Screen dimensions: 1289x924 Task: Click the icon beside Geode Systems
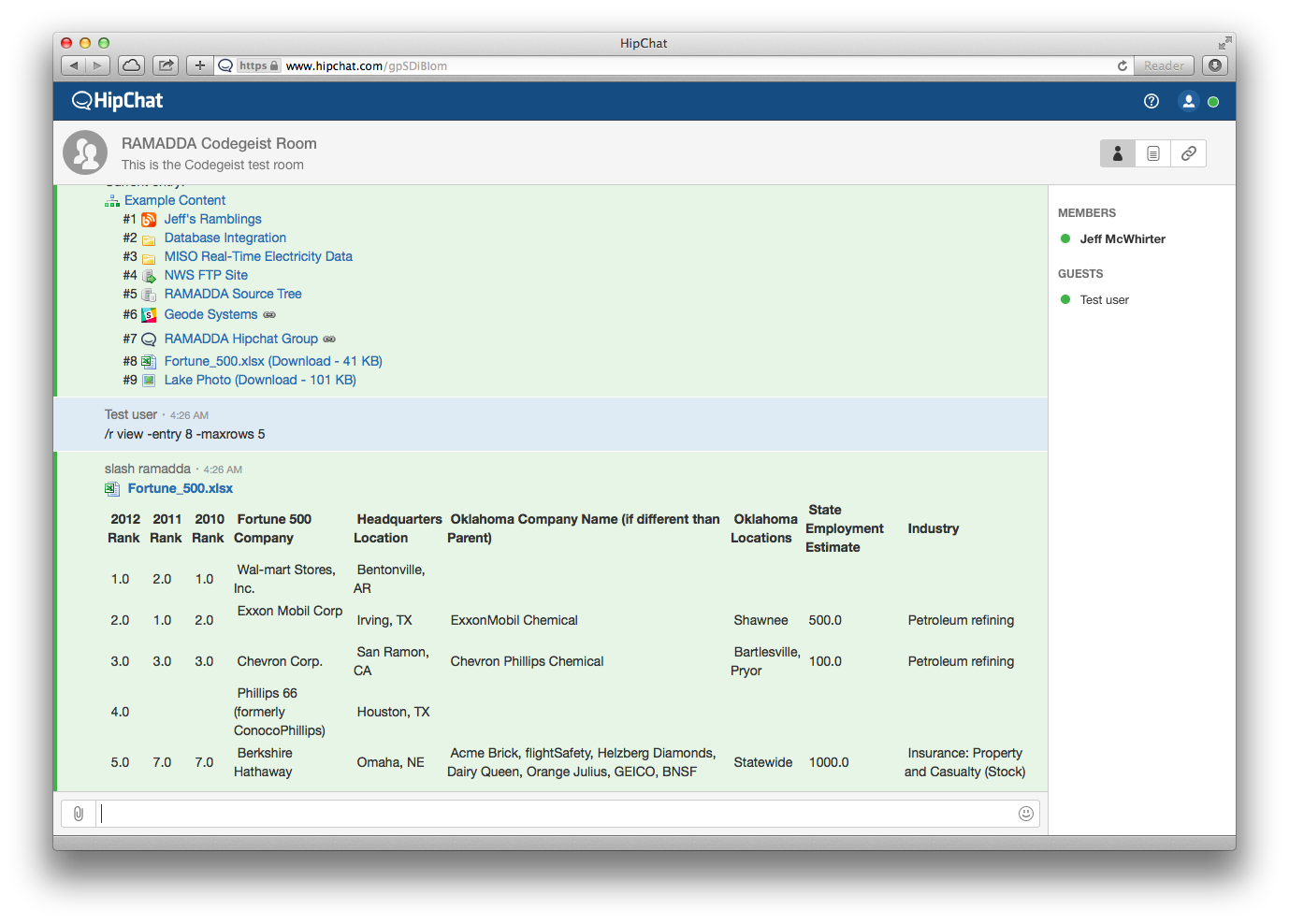pyautogui.click(x=149, y=315)
